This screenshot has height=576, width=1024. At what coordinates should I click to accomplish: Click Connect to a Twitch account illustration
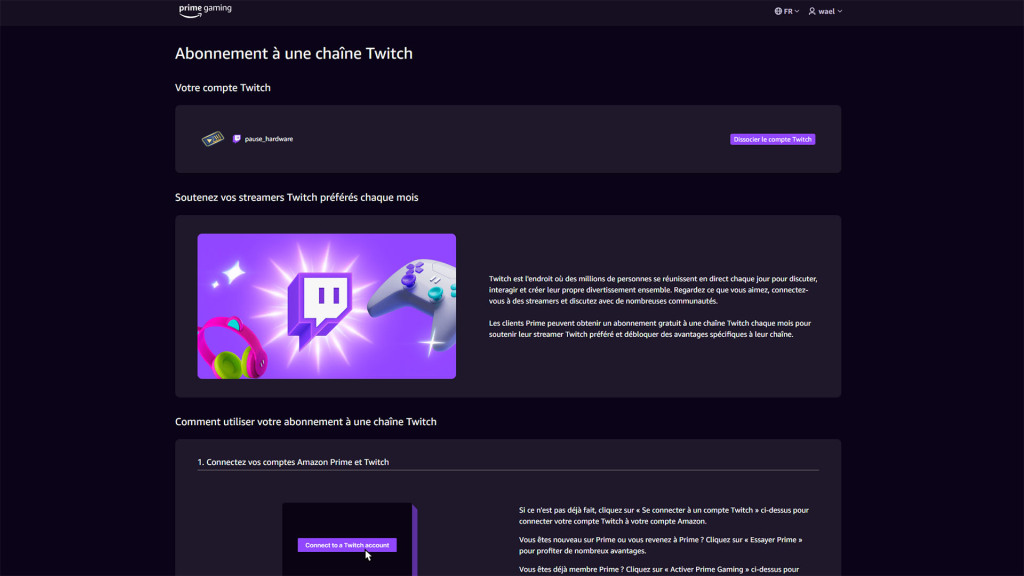349,539
